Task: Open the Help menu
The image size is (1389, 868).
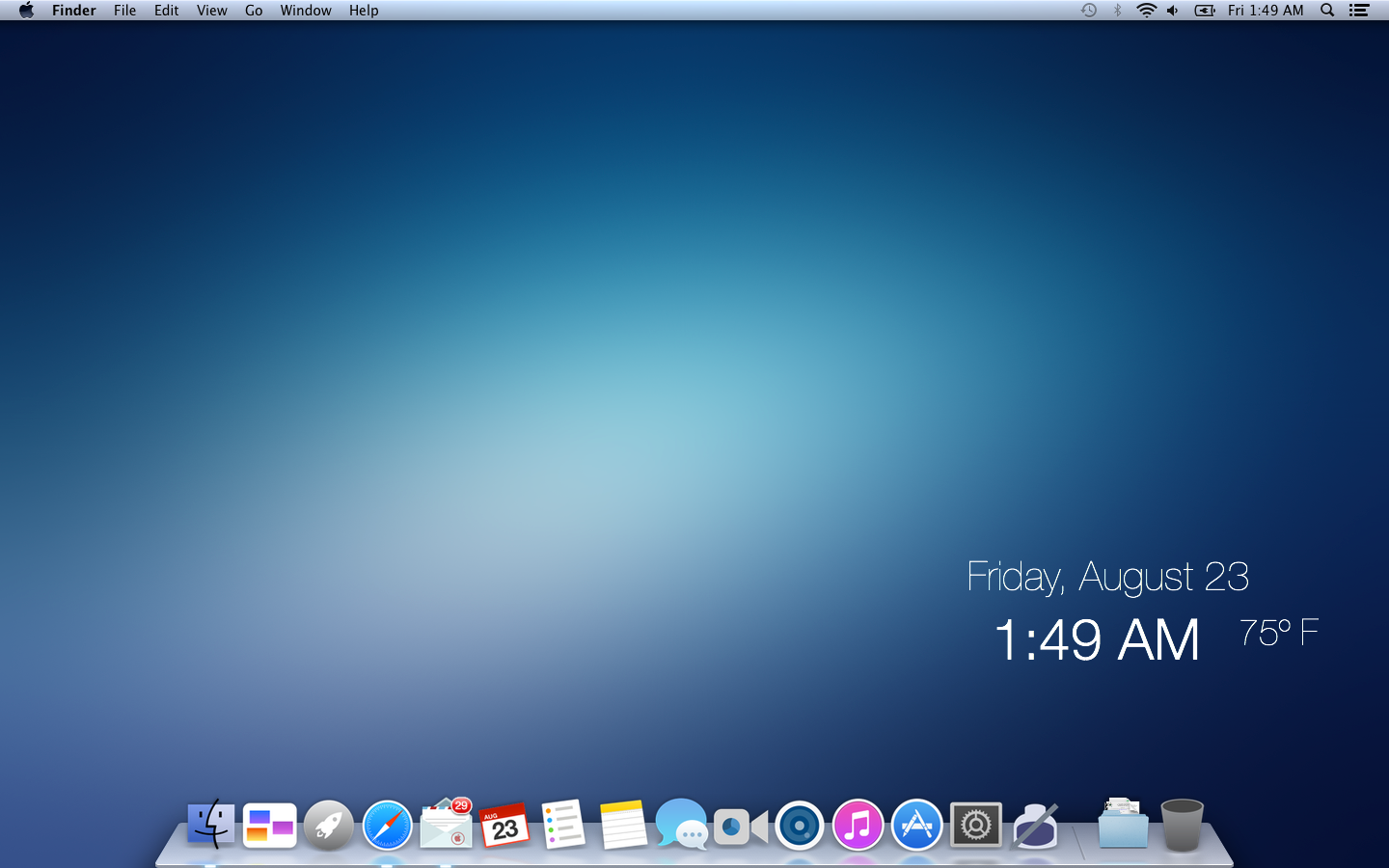Action: click(x=364, y=11)
